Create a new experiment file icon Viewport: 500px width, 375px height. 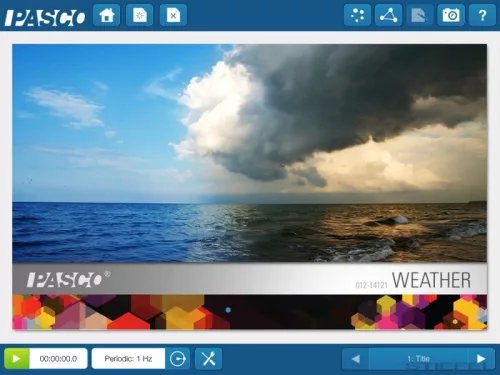(x=140, y=15)
